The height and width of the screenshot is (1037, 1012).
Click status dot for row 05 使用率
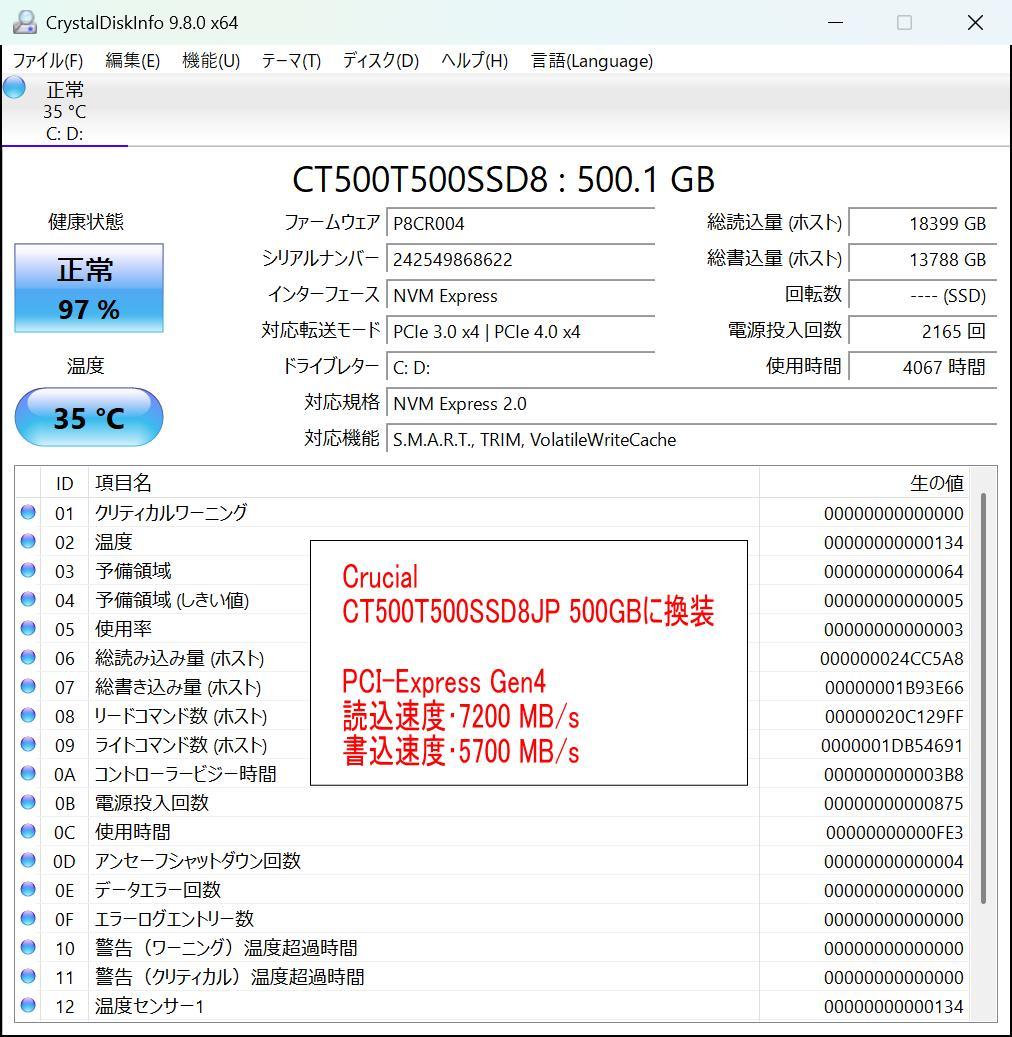point(28,628)
